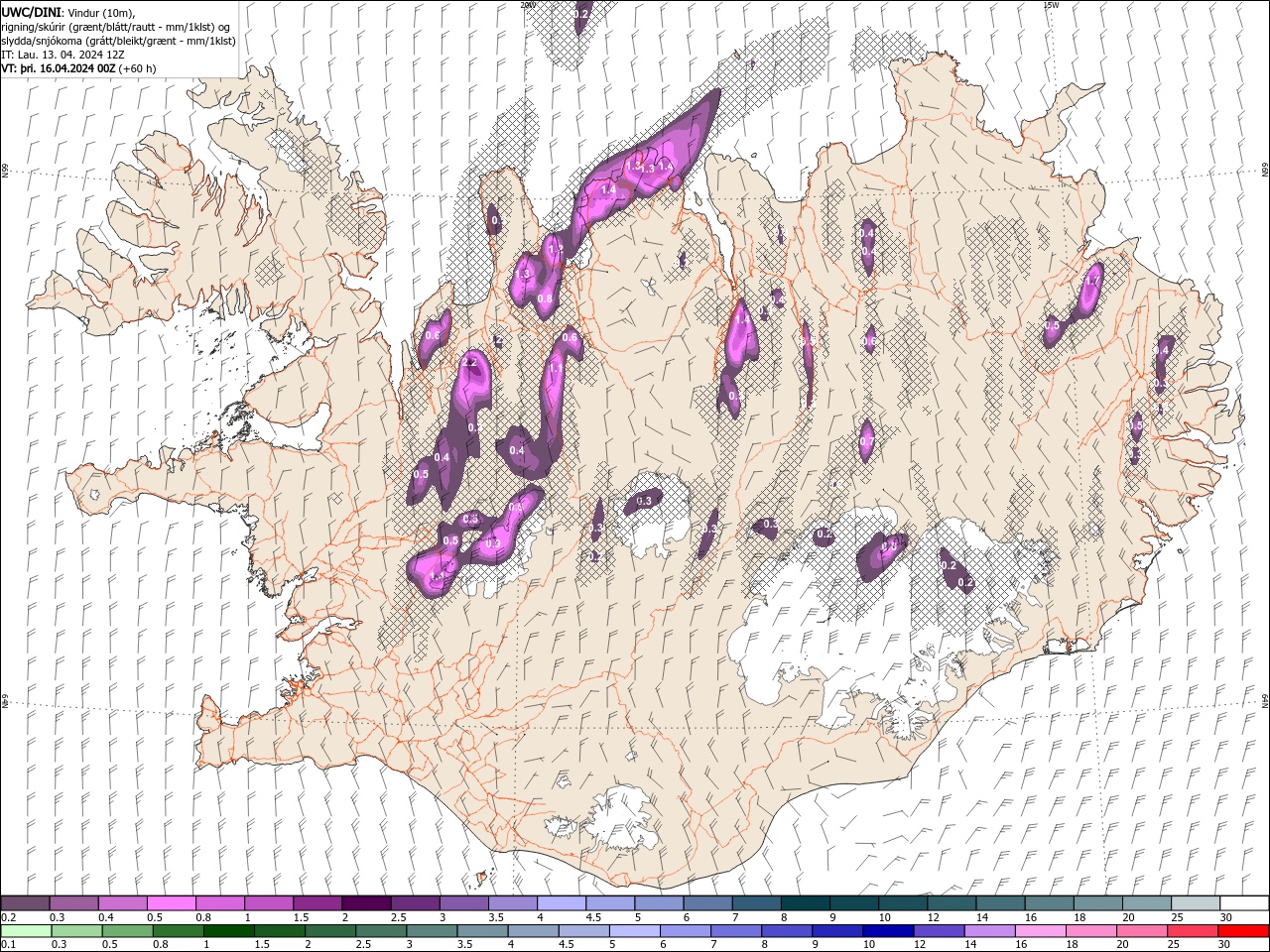The height and width of the screenshot is (952, 1270).
Task: Select the bright red final swatch of the lower row
Action: (1244, 931)
